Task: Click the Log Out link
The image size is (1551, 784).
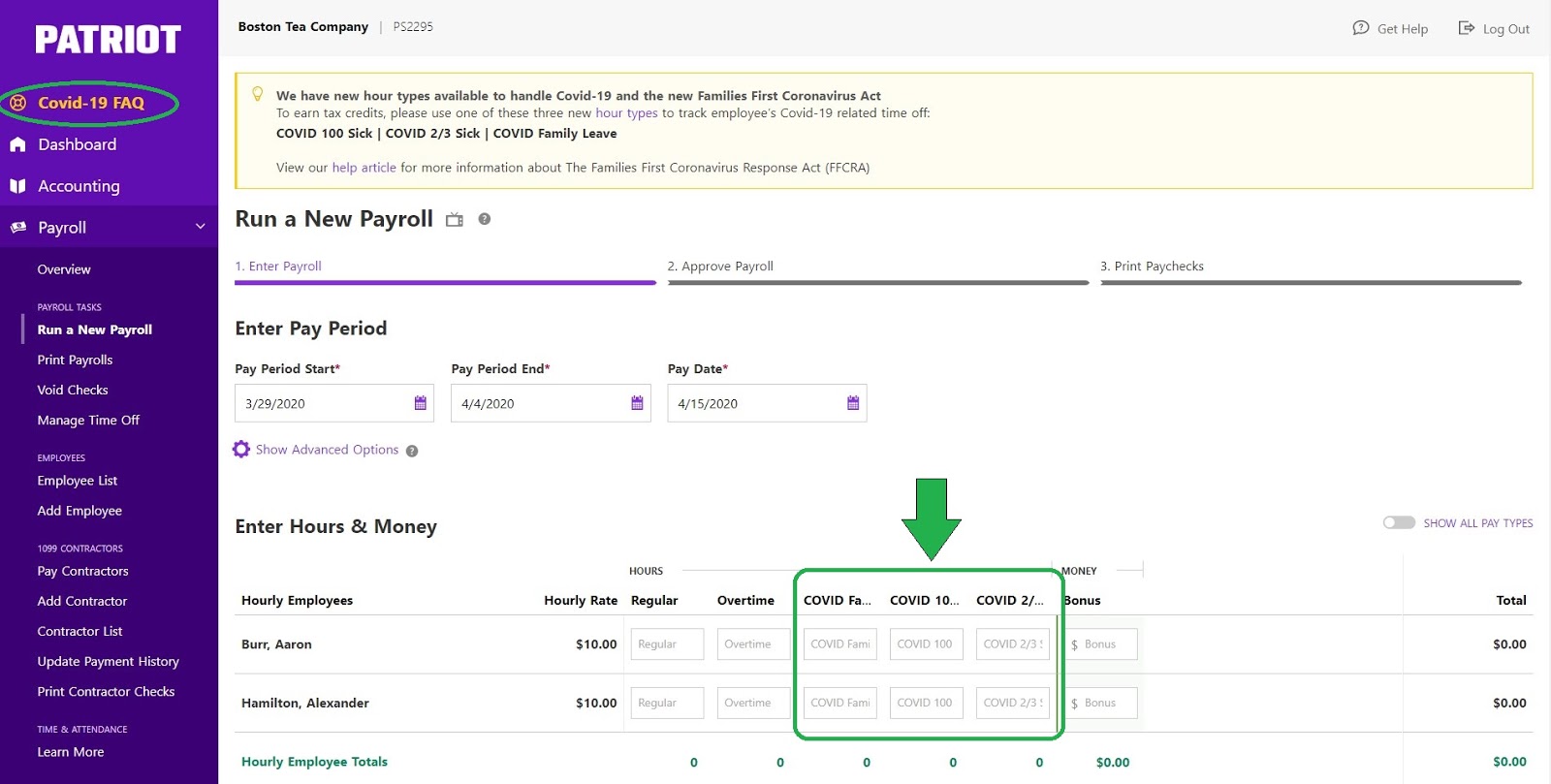Action: pyautogui.click(x=1506, y=29)
